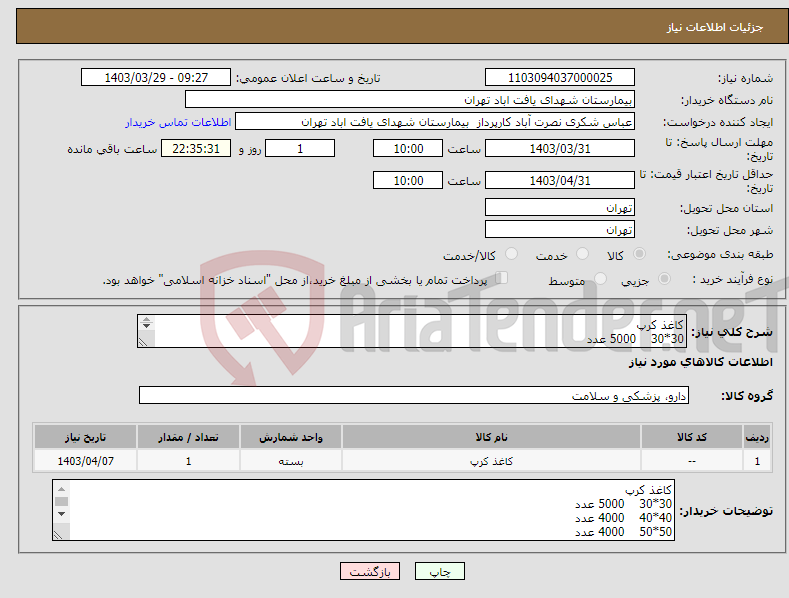Click the delivery province field تهران
This screenshot has height=598, width=789.
[x=560, y=207]
